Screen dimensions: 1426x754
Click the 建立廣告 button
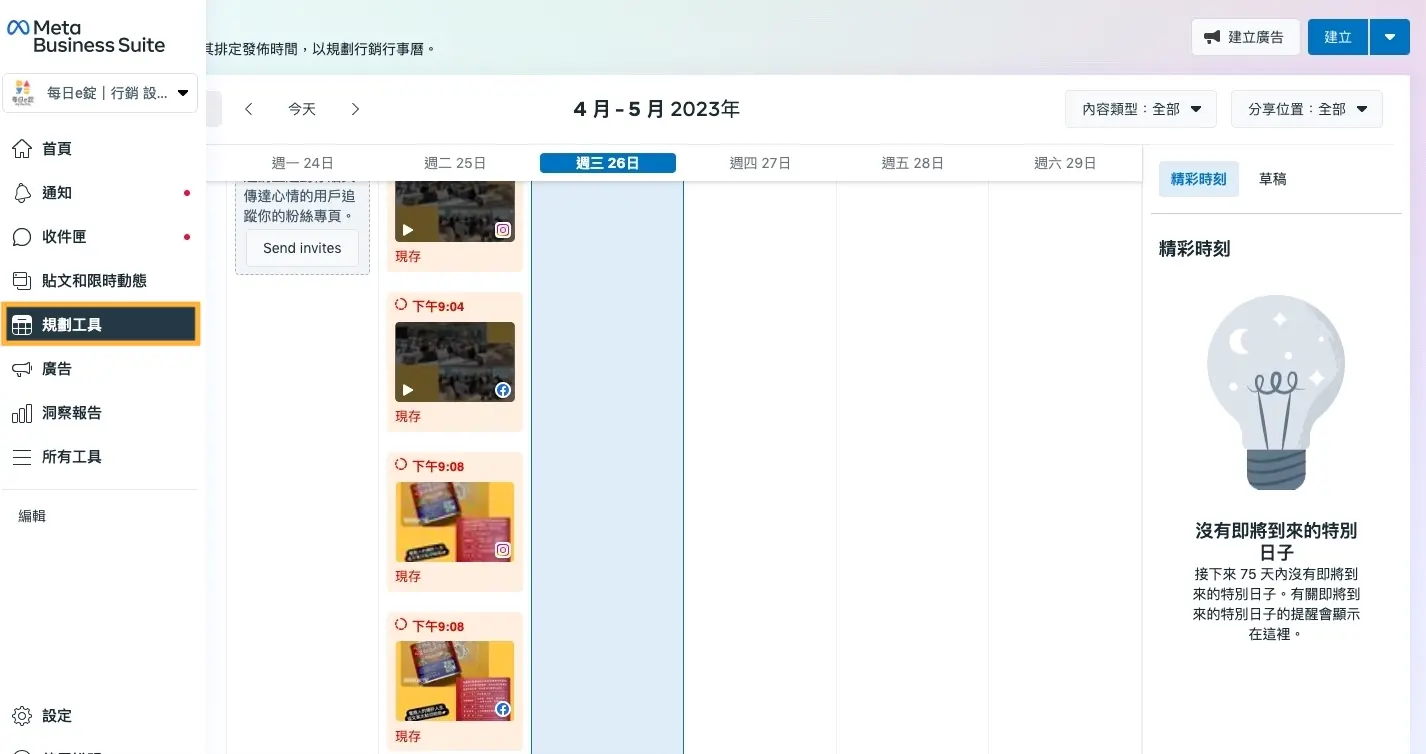coord(1245,37)
